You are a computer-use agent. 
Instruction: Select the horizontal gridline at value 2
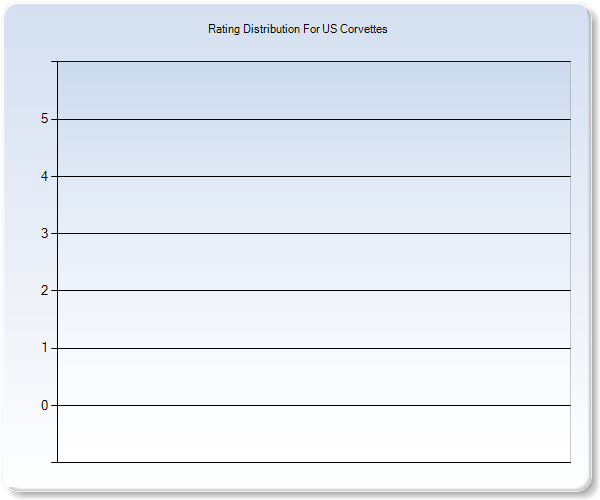pos(313,290)
